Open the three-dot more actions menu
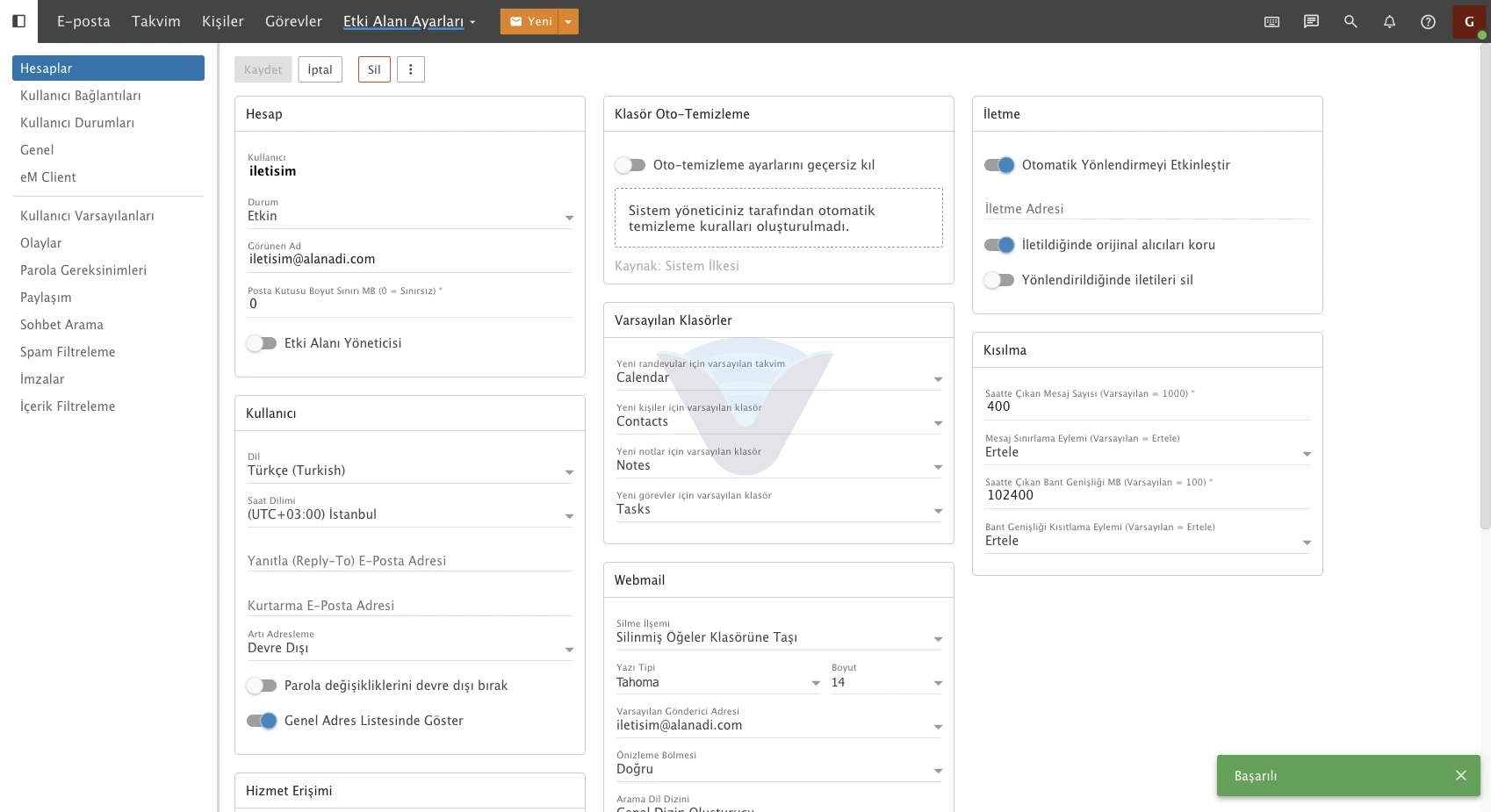 point(411,69)
